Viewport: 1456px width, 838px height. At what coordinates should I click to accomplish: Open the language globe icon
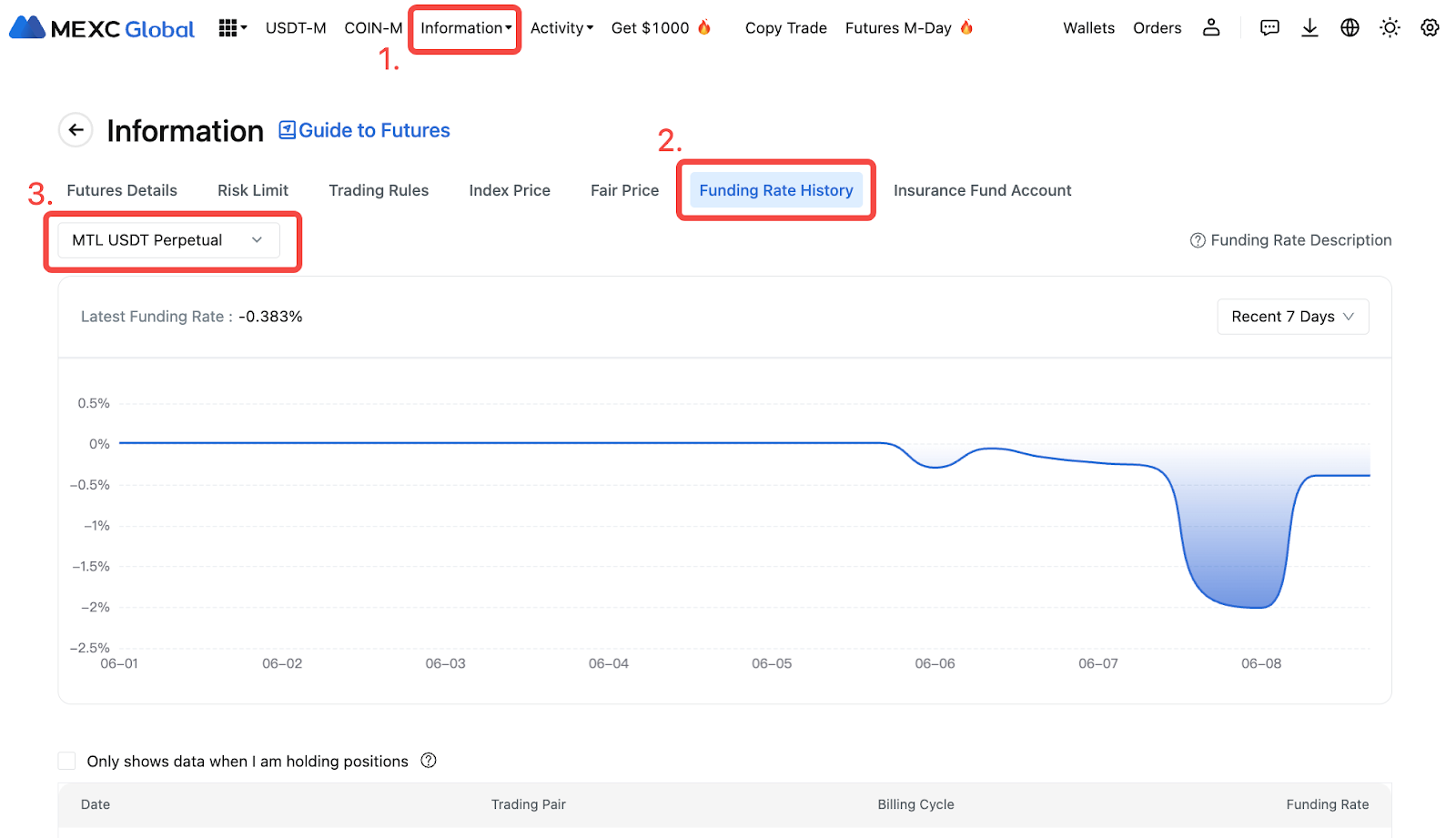coord(1350,28)
